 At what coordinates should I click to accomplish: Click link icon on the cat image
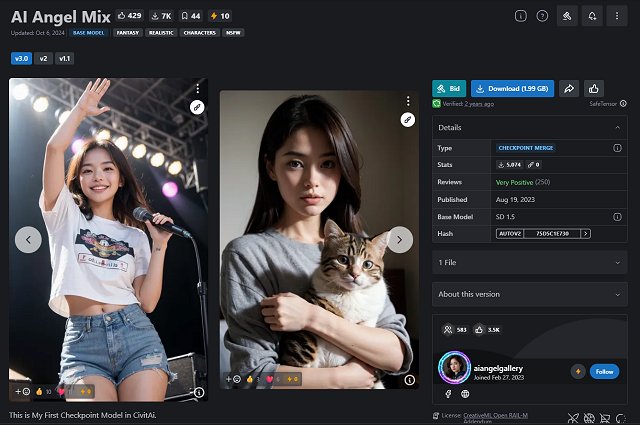[x=407, y=119]
